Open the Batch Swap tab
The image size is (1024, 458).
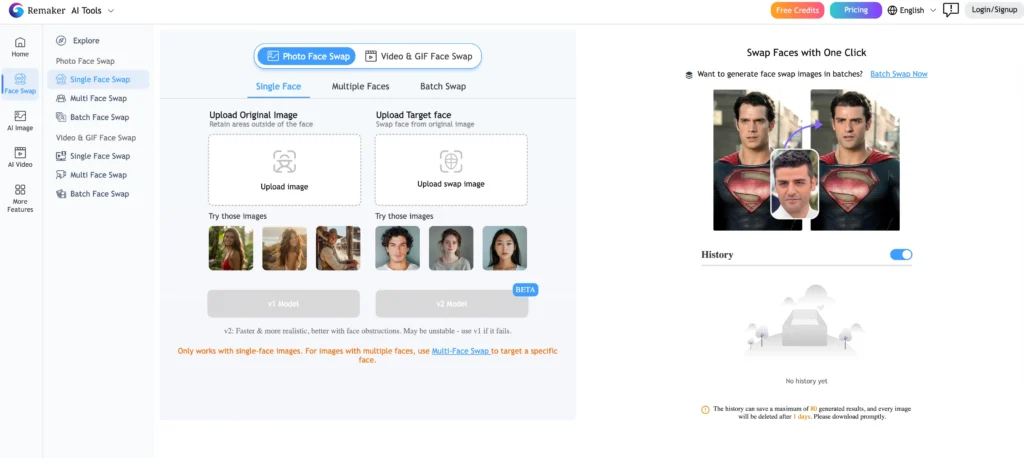tap(442, 86)
